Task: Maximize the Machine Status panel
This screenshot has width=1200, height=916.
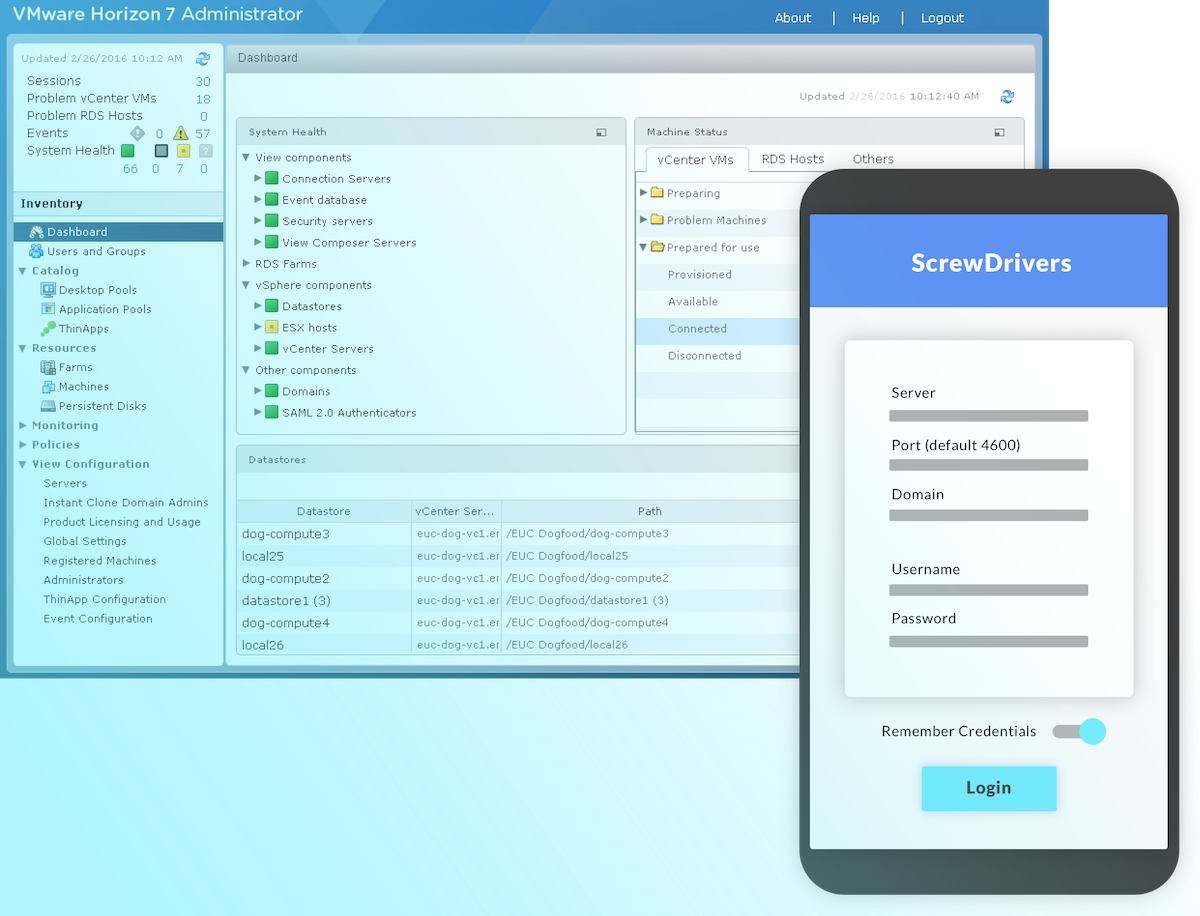Action: click(999, 132)
